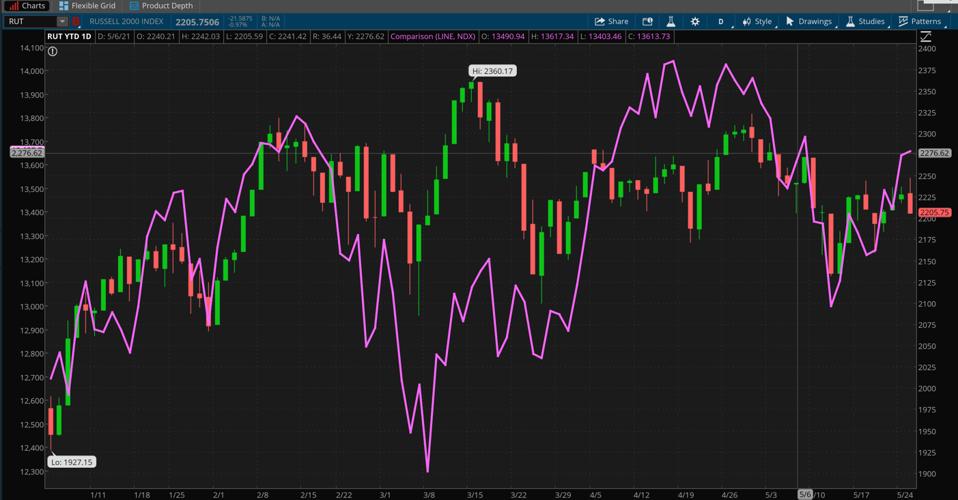Image resolution: width=958 pixels, height=500 pixels.
Task: Open the Charts tab
Action: tap(27, 6)
